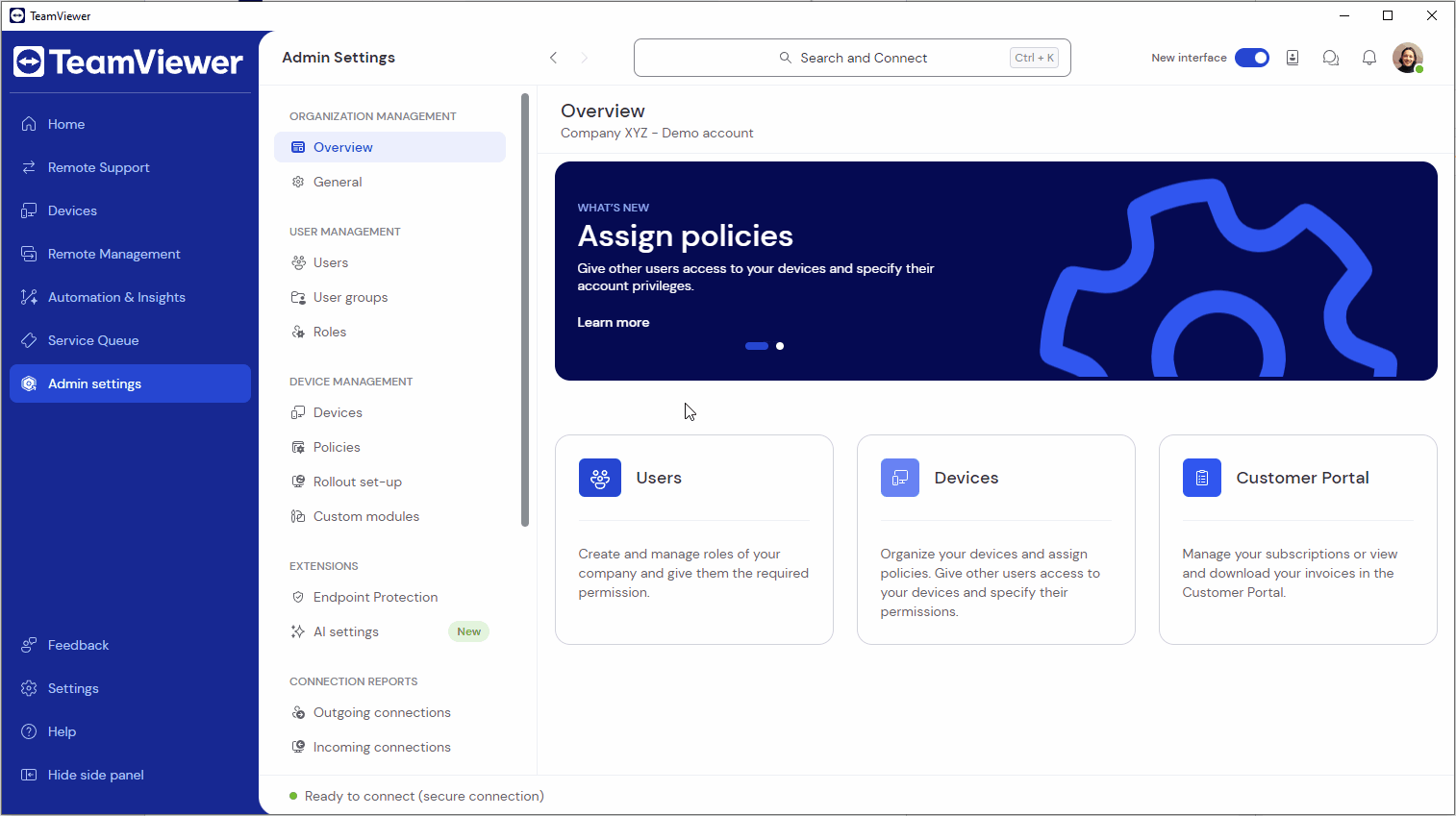Maximize the TeamViewer window
Viewport: 1456px width, 816px height.
click(x=1388, y=15)
